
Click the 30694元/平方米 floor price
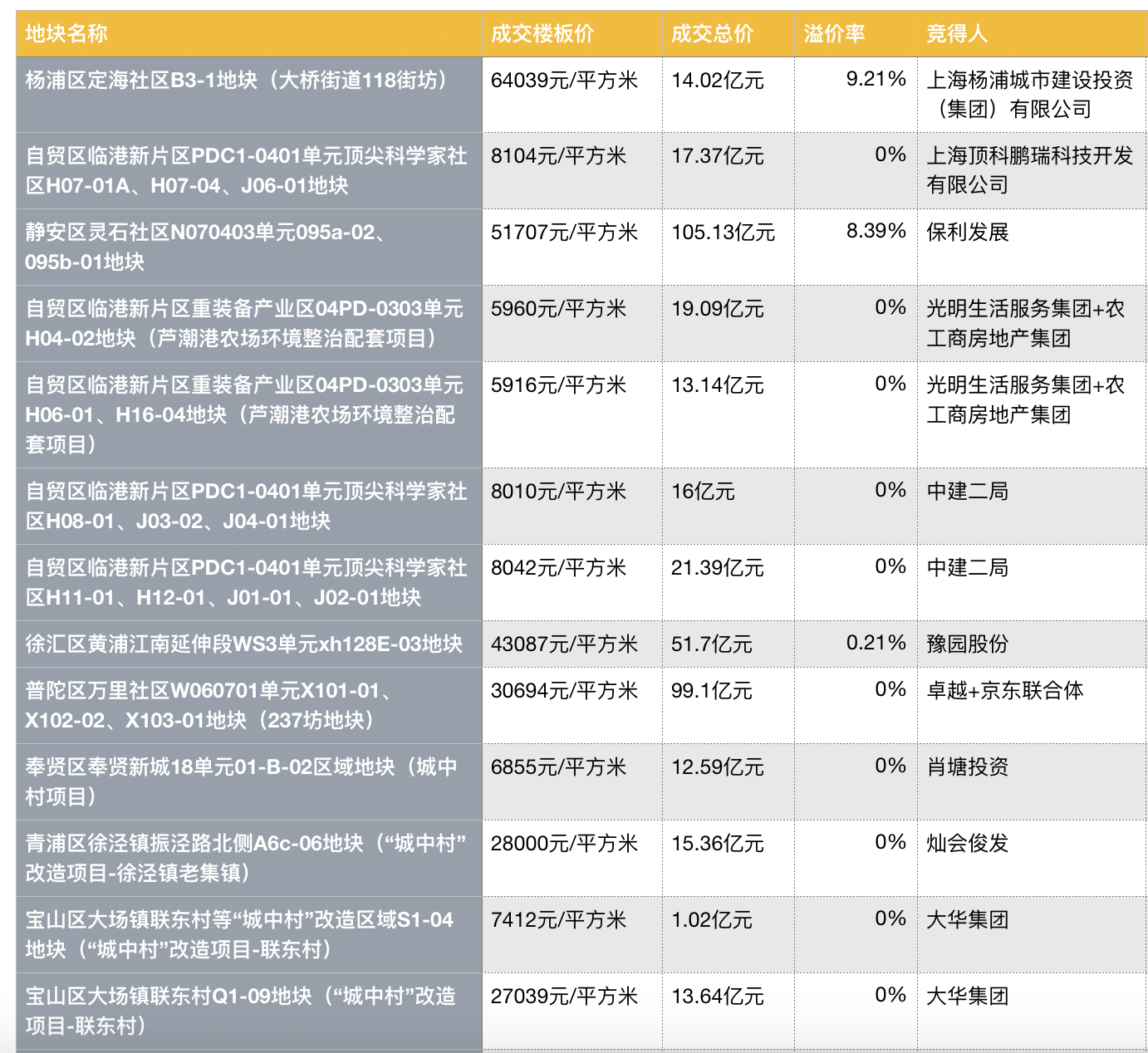[x=565, y=691]
